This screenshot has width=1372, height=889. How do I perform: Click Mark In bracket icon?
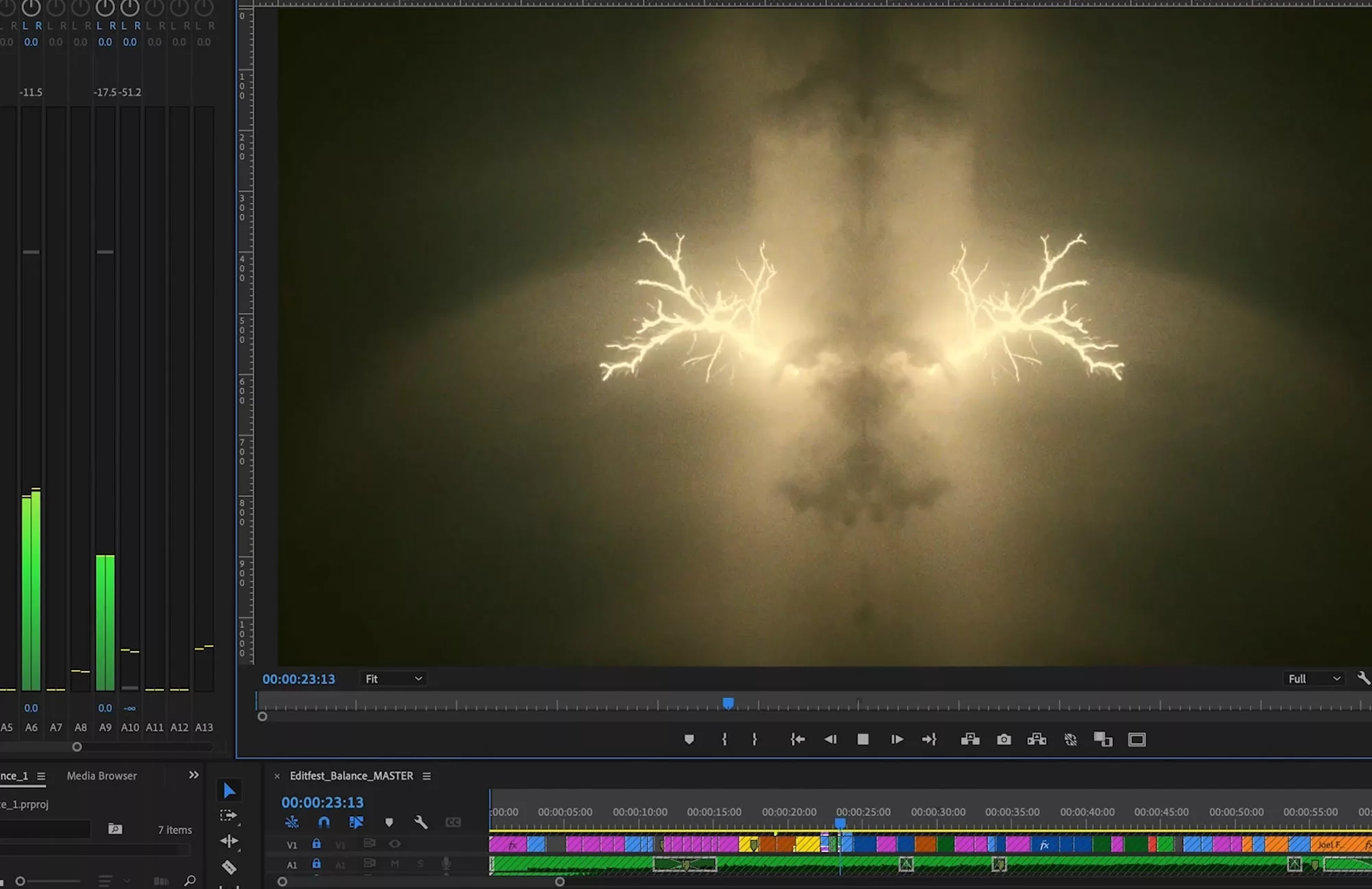pyautogui.click(x=724, y=739)
